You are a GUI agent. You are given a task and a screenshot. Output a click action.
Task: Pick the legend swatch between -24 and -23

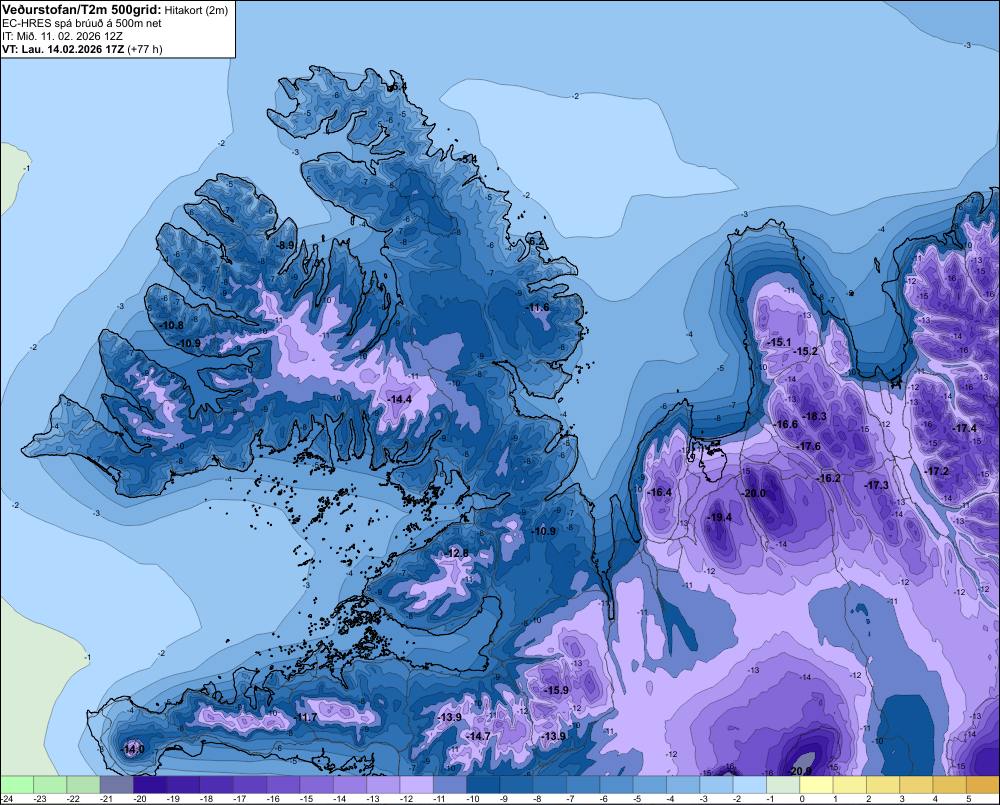(17, 784)
